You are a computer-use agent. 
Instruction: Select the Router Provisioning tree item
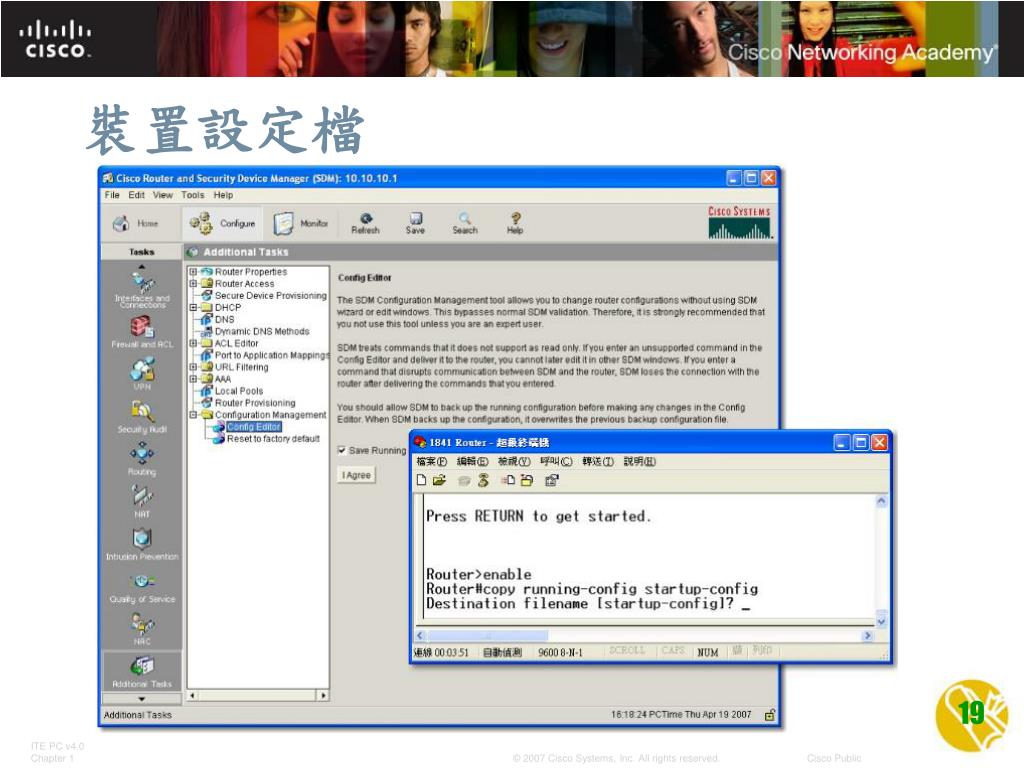(x=255, y=403)
